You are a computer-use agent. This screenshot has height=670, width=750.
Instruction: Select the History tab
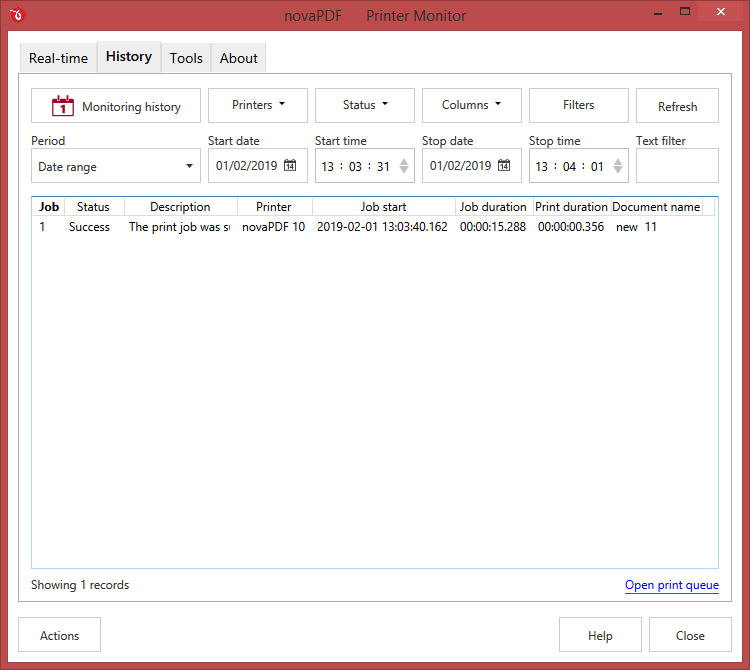point(129,56)
